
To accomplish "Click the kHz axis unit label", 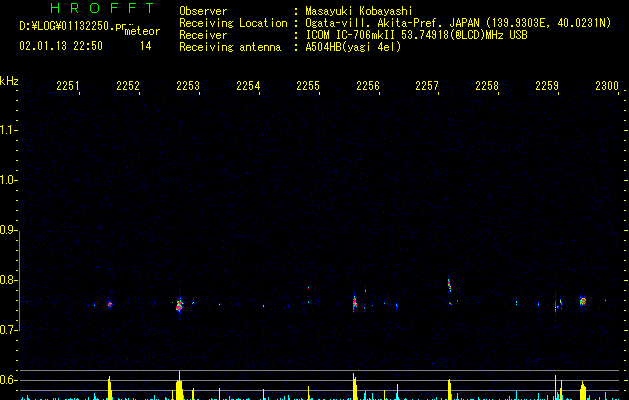I will [x=9, y=81].
